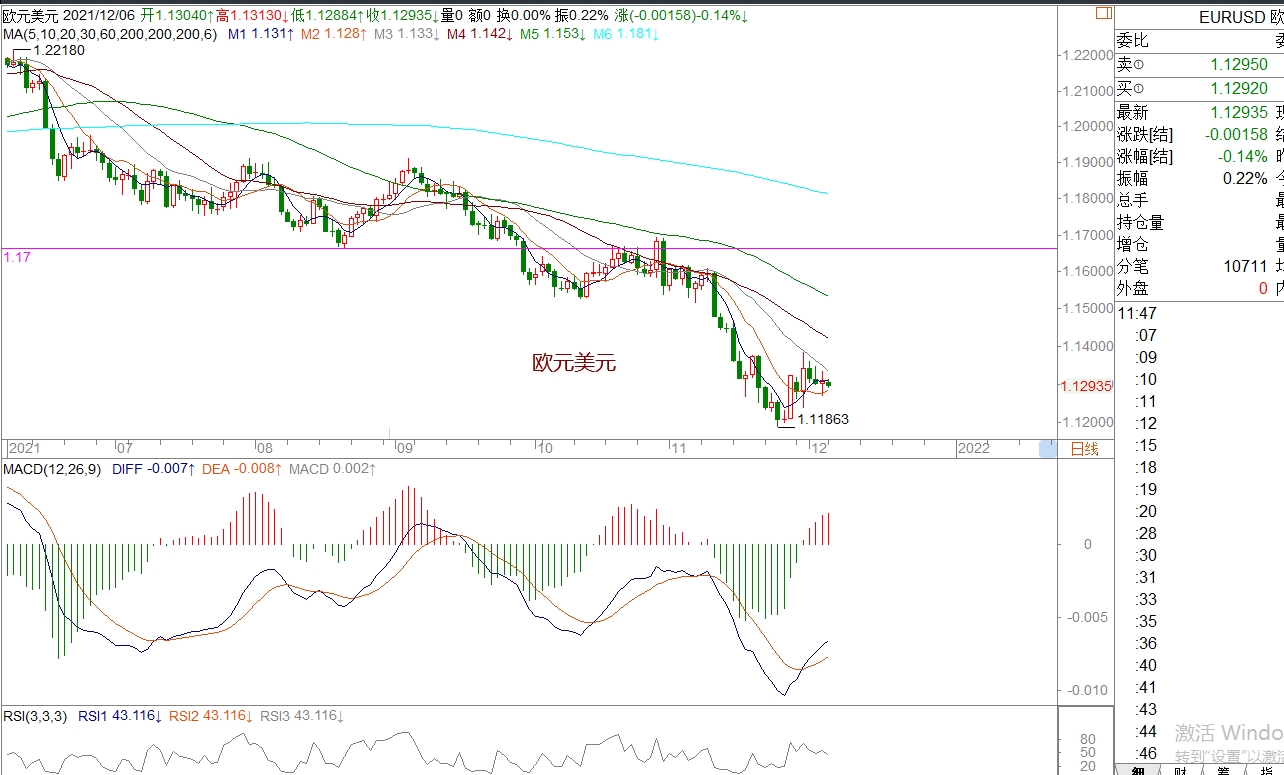Image resolution: width=1284 pixels, height=775 pixels.
Task: Click the 2022 label on the time axis
Action: point(973,448)
